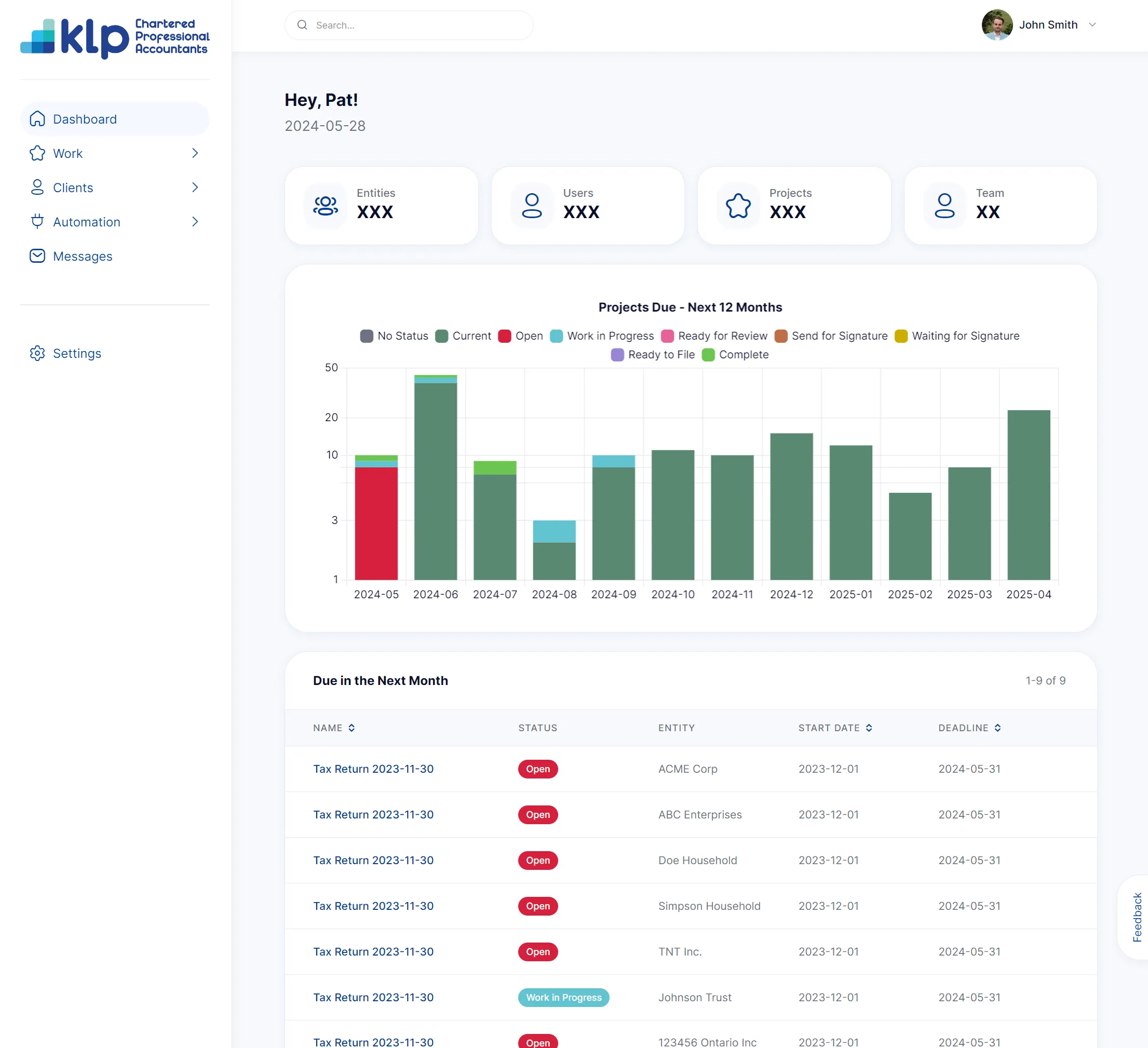Click the Team card person icon
This screenshot has height=1048, width=1148.
(x=944, y=206)
